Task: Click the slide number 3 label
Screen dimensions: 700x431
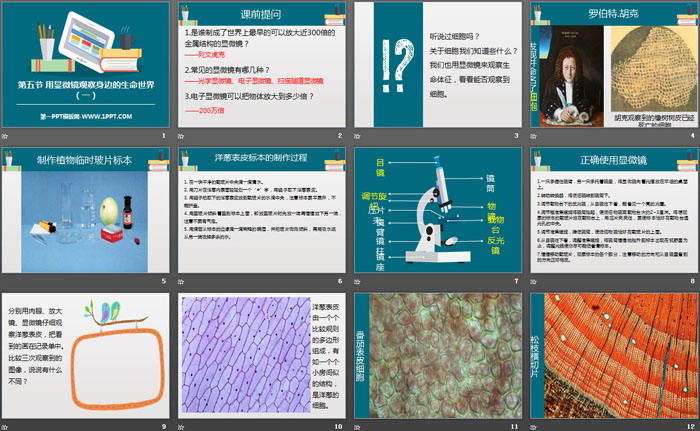Action: (x=516, y=135)
